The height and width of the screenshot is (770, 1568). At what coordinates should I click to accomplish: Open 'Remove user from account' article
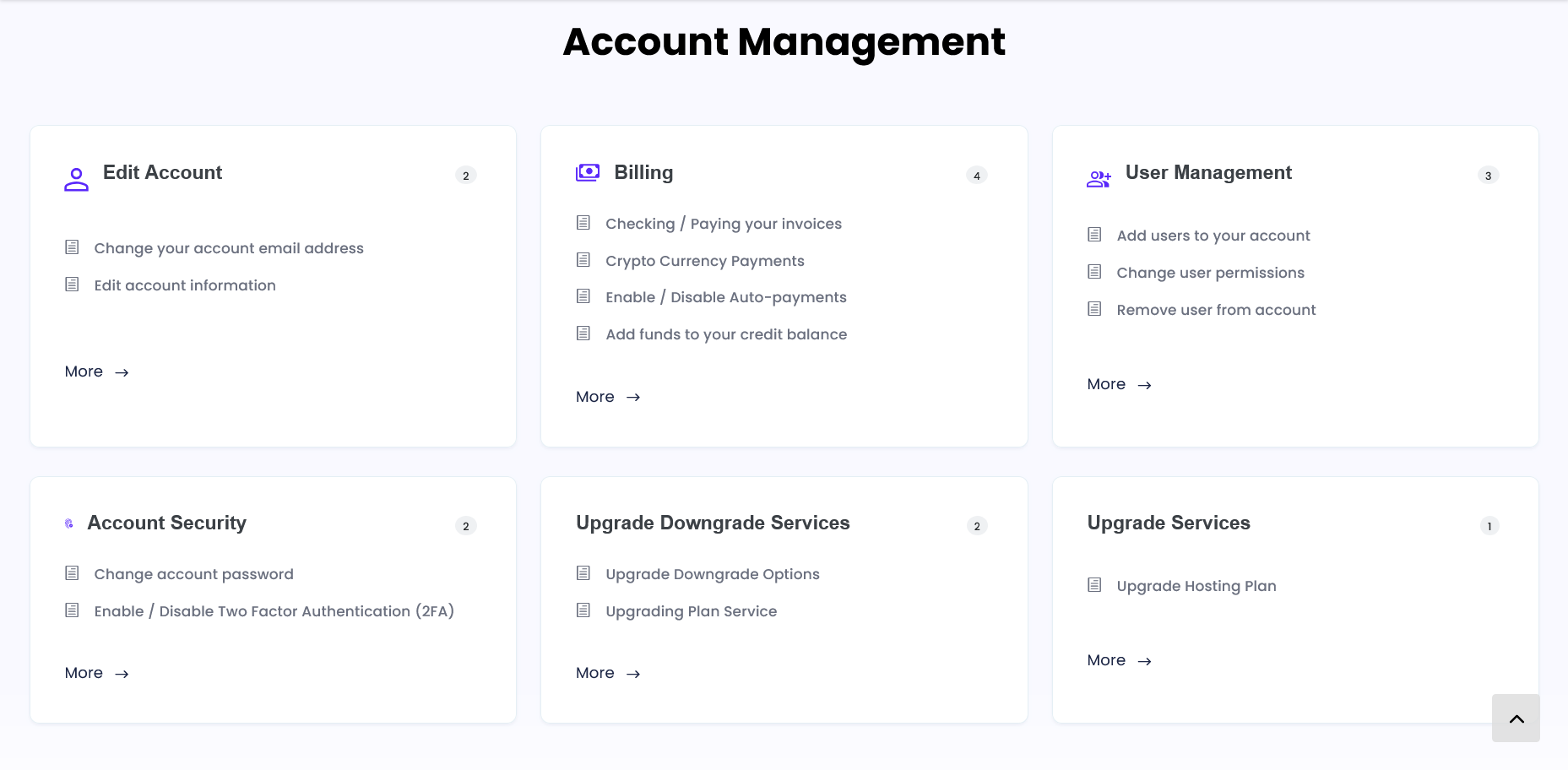click(x=1216, y=310)
